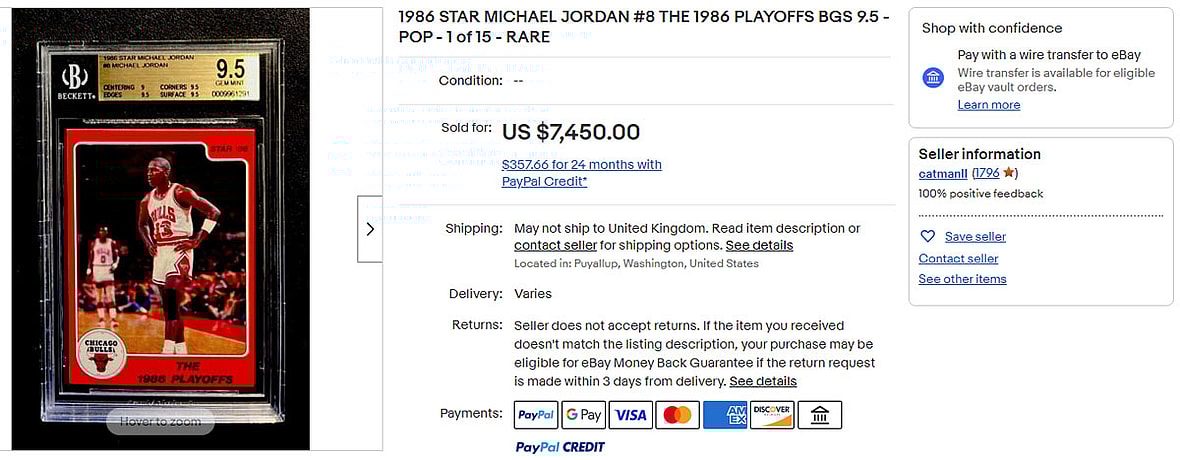Click the blue wire transfer bank icon
Image resolution: width=1180 pixels, height=460 pixels.
[933, 78]
